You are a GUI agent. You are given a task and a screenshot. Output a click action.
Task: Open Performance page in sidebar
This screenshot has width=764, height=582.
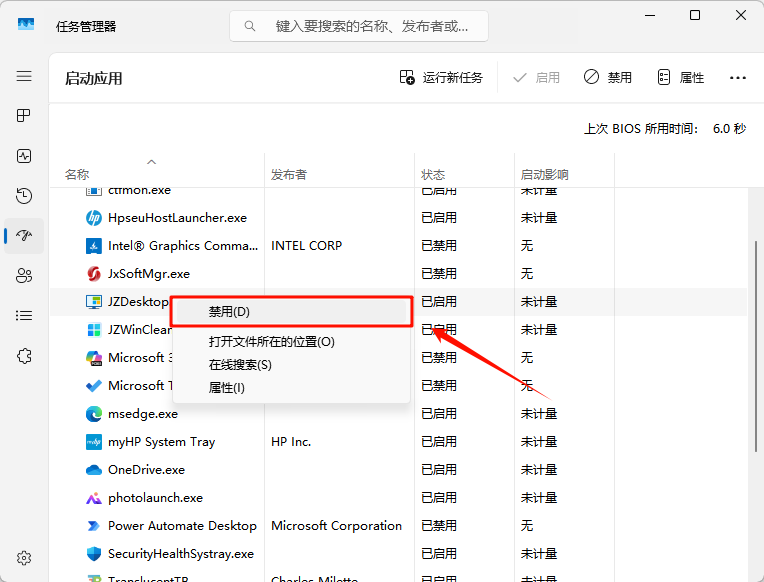click(x=24, y=156)
